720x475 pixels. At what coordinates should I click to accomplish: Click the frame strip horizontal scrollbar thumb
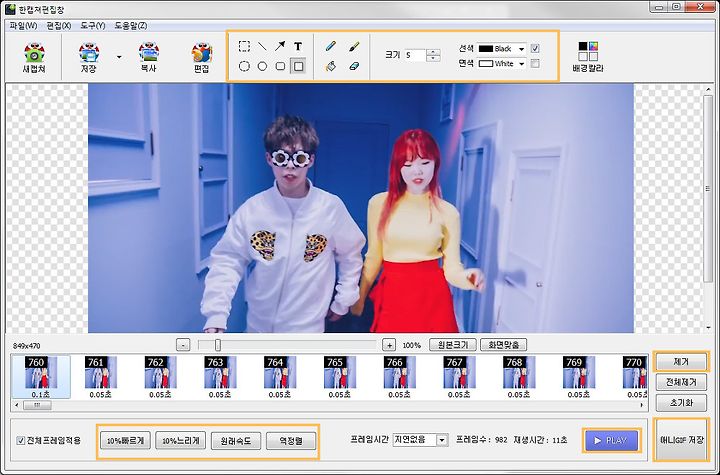(37, 405)
